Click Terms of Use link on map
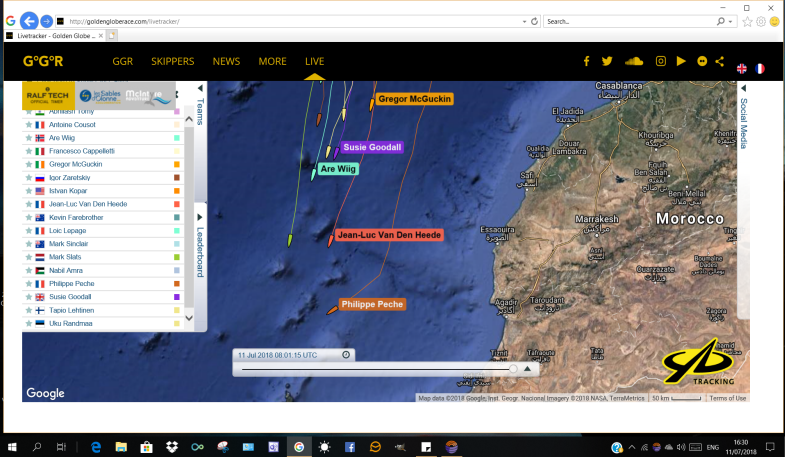785x457 pixels. click(727, 398)
